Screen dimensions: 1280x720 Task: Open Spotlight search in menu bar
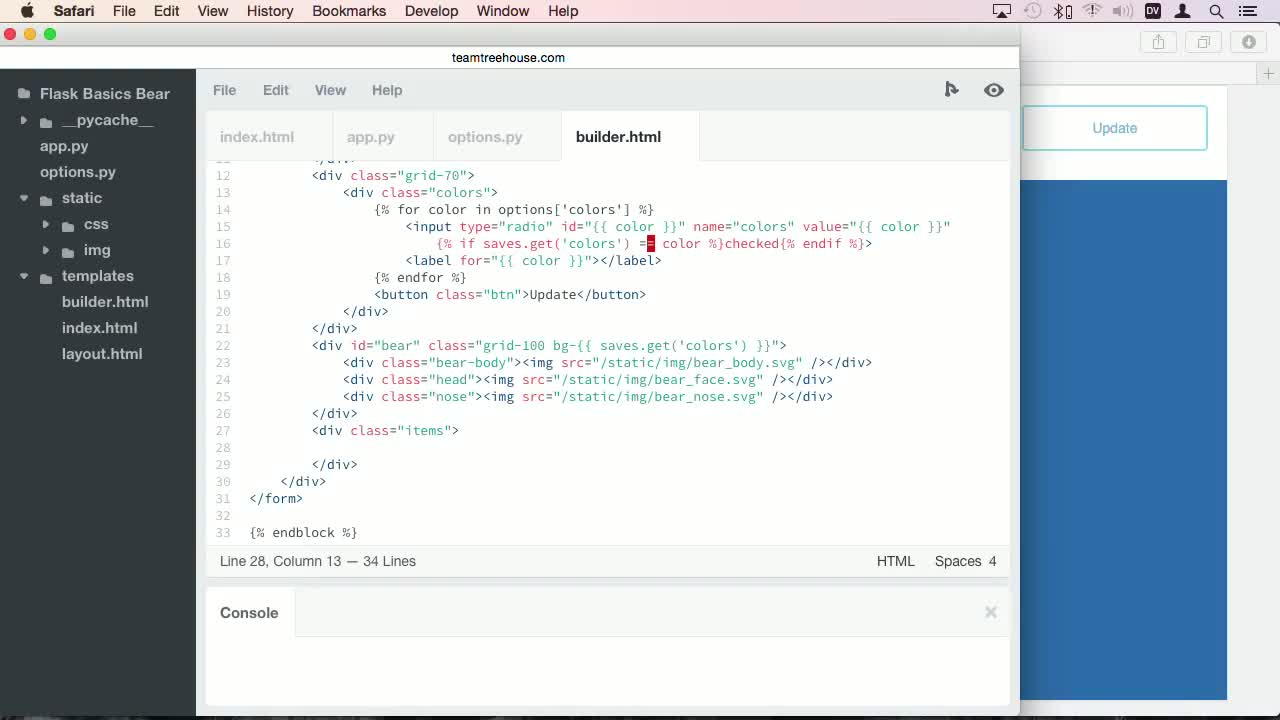click(x=1216, y=11)
